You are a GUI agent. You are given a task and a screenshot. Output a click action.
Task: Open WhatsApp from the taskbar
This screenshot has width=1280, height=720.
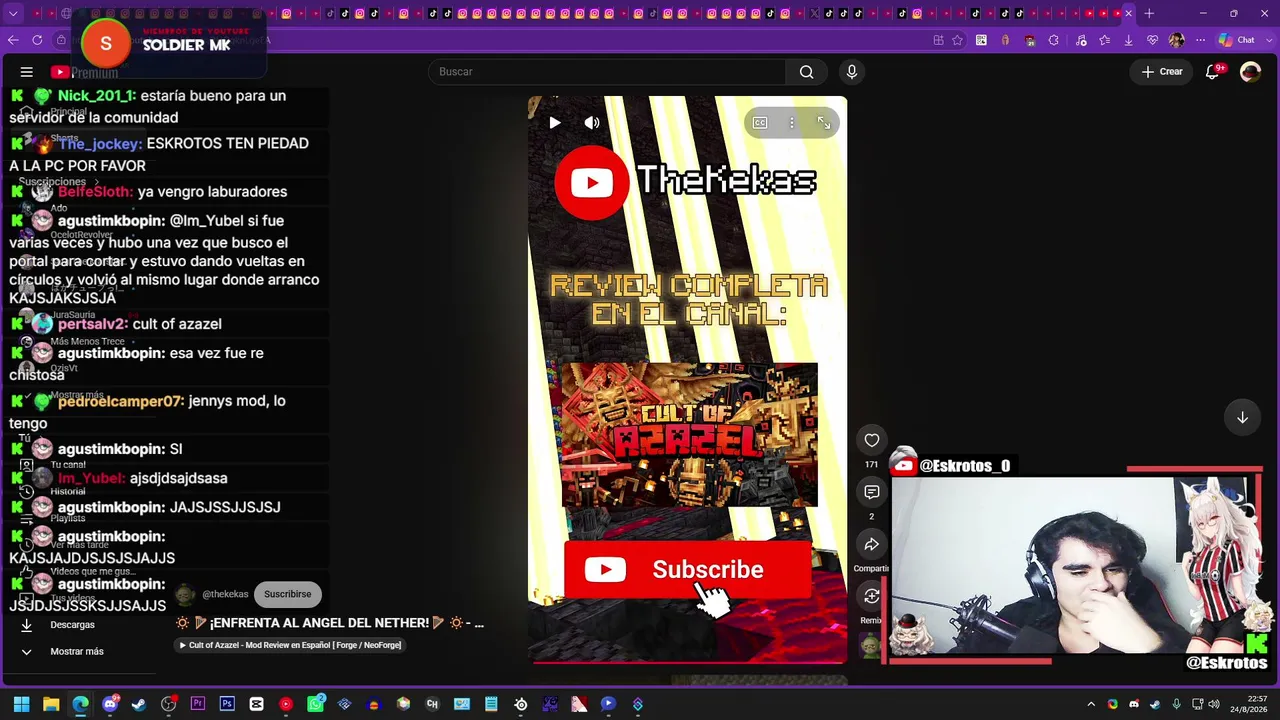[315, 704]
